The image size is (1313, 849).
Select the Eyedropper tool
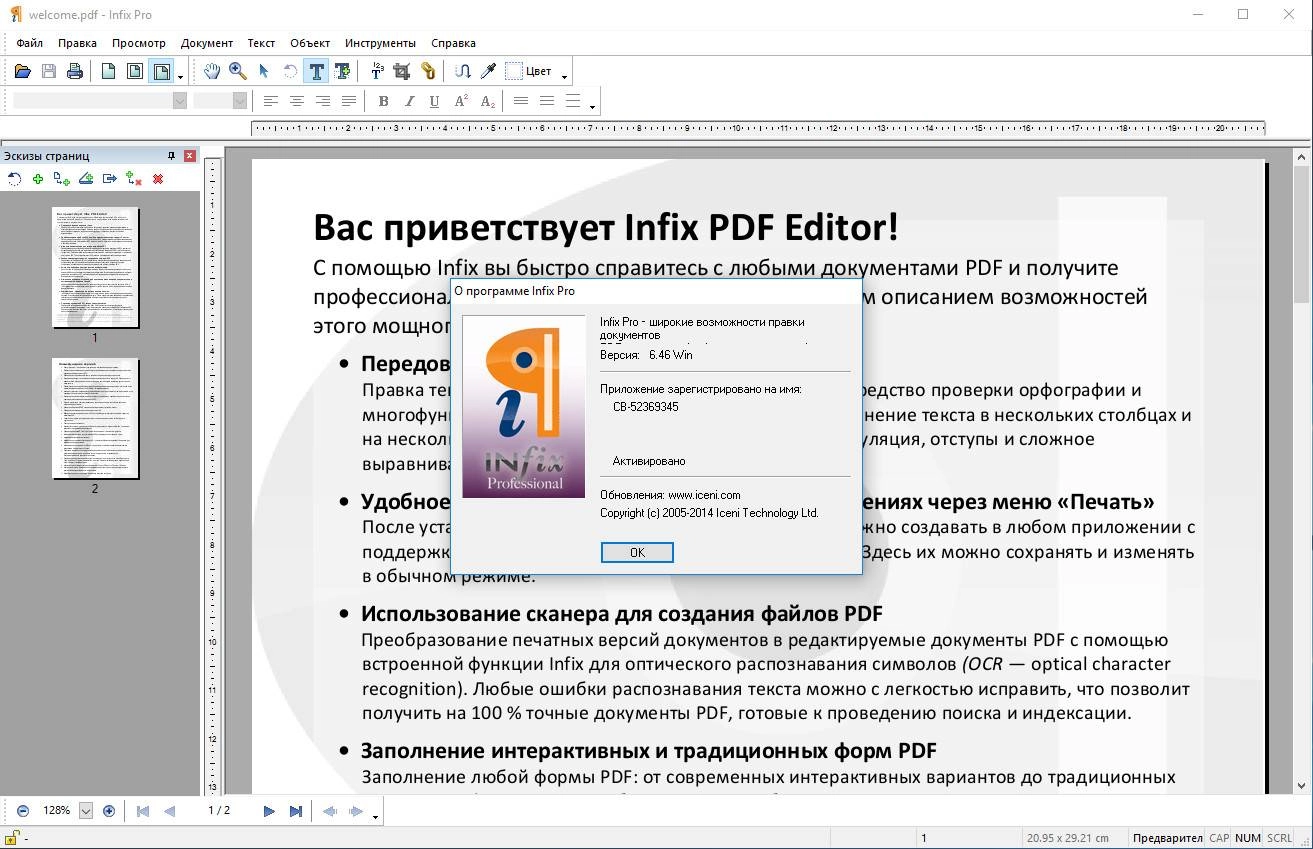pyautogui.click(x=488, y=71)
